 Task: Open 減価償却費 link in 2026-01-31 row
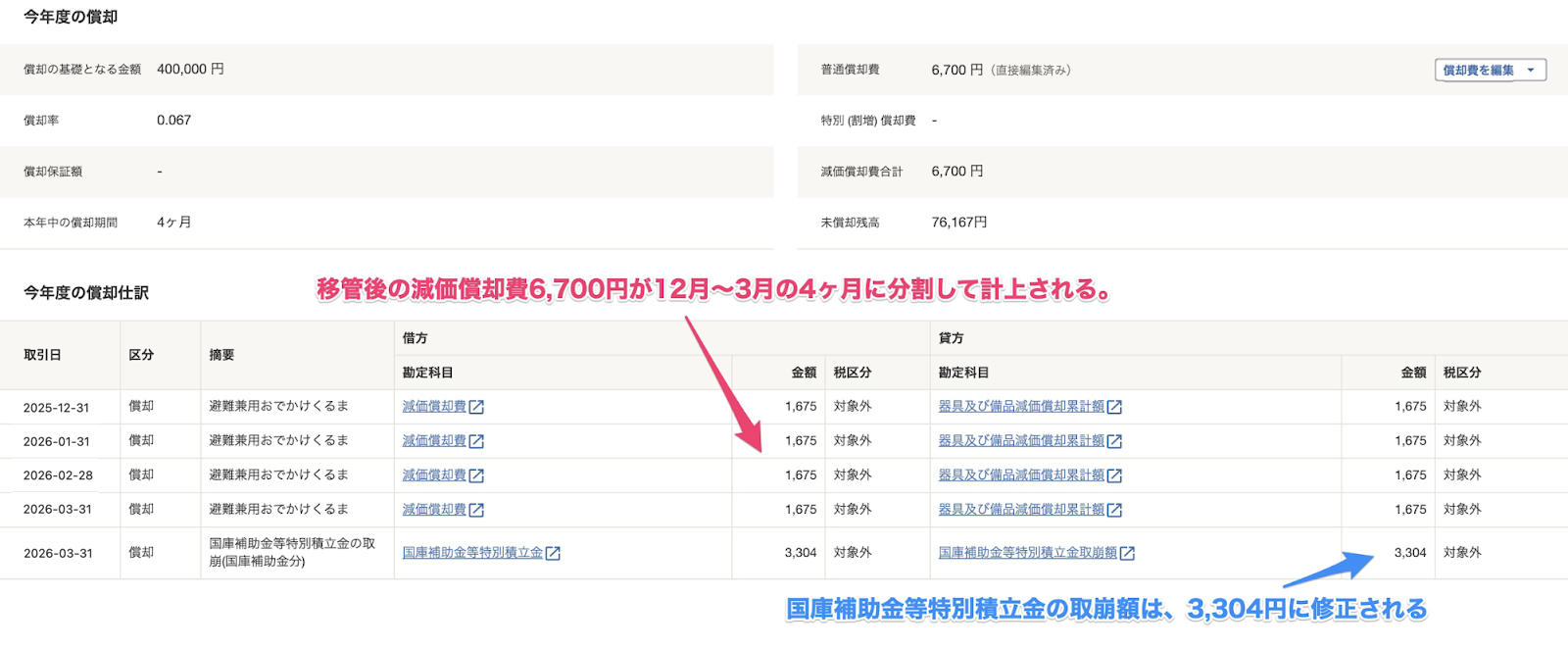(x=434, y=440)
